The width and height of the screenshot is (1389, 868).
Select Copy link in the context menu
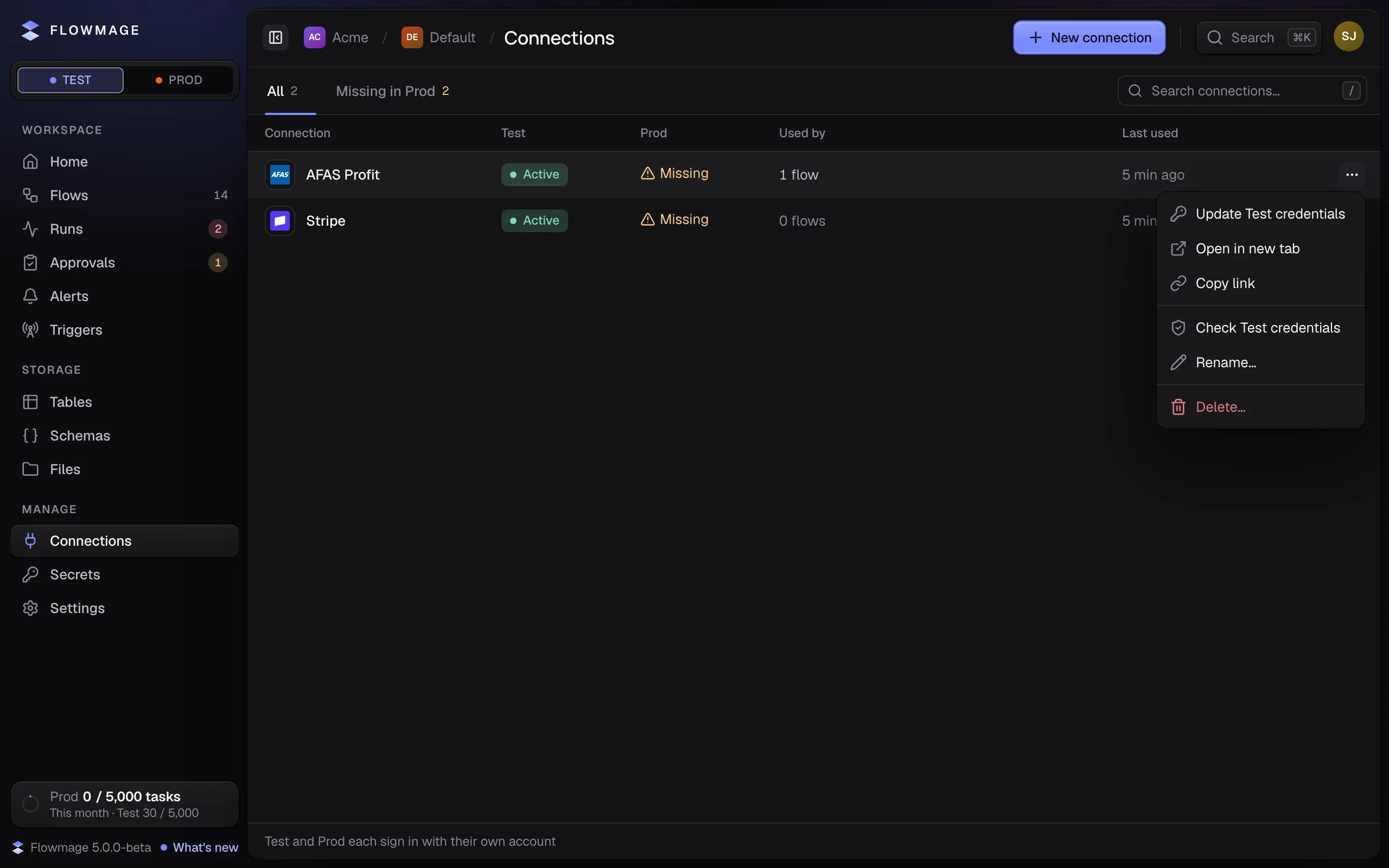[x=1260, y=284]
